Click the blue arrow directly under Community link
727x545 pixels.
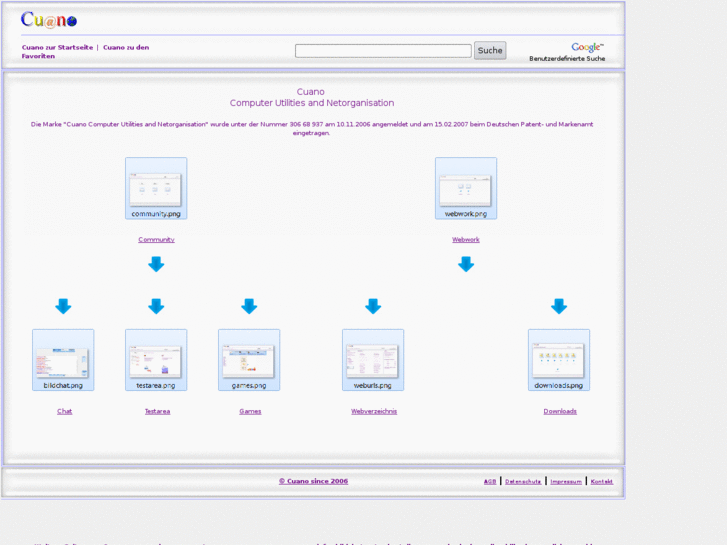(x=156, y=264)
